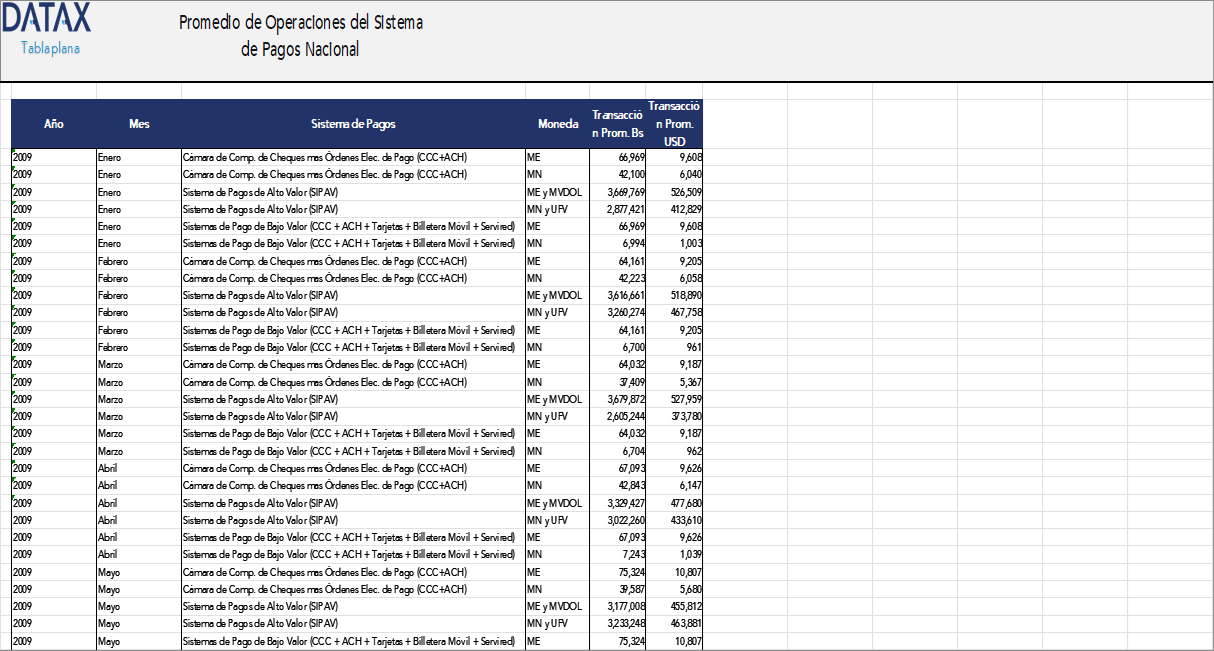Select the Año column header
Image resolution: width=1214 pixels, height=651 pixels.
click(53, 124)
